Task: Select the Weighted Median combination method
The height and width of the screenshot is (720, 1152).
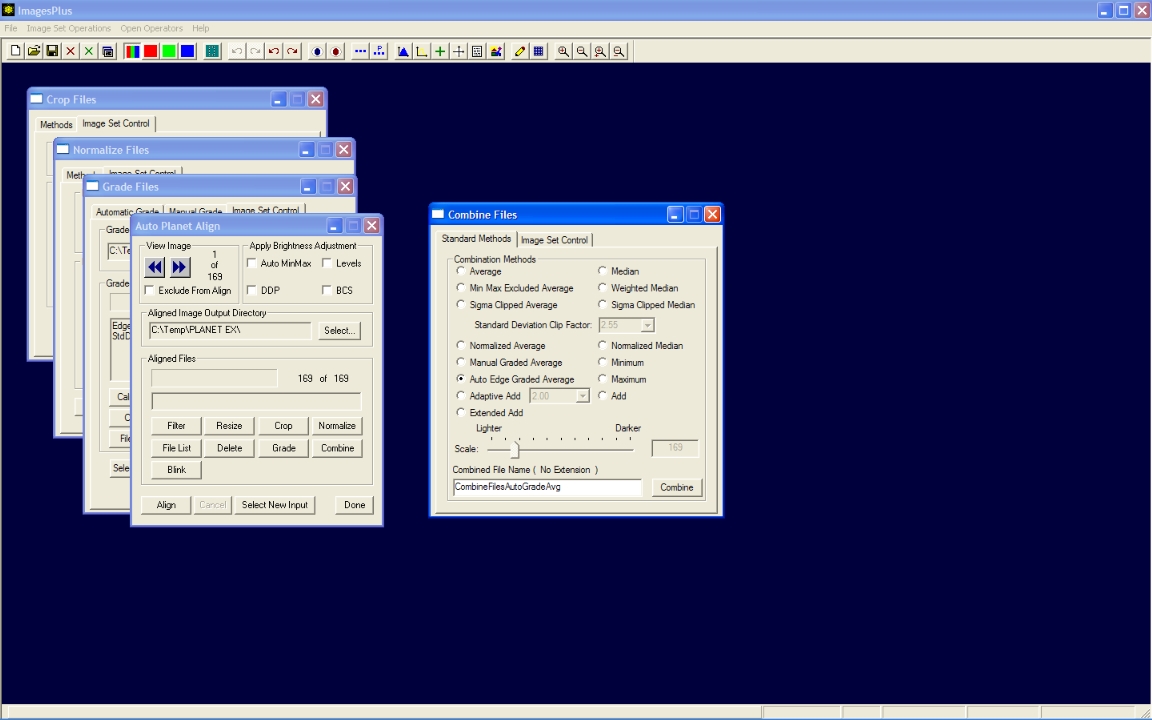Action: 602,288
